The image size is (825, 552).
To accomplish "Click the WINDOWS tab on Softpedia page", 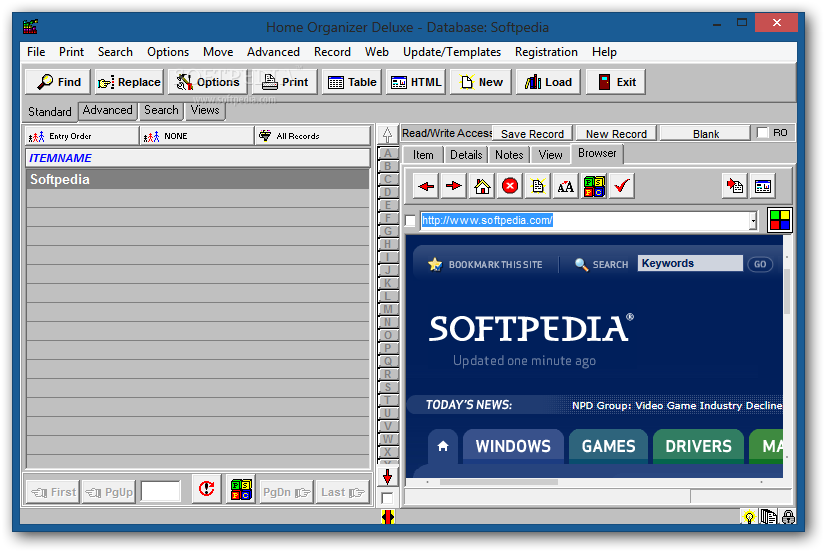I will 513,446.
